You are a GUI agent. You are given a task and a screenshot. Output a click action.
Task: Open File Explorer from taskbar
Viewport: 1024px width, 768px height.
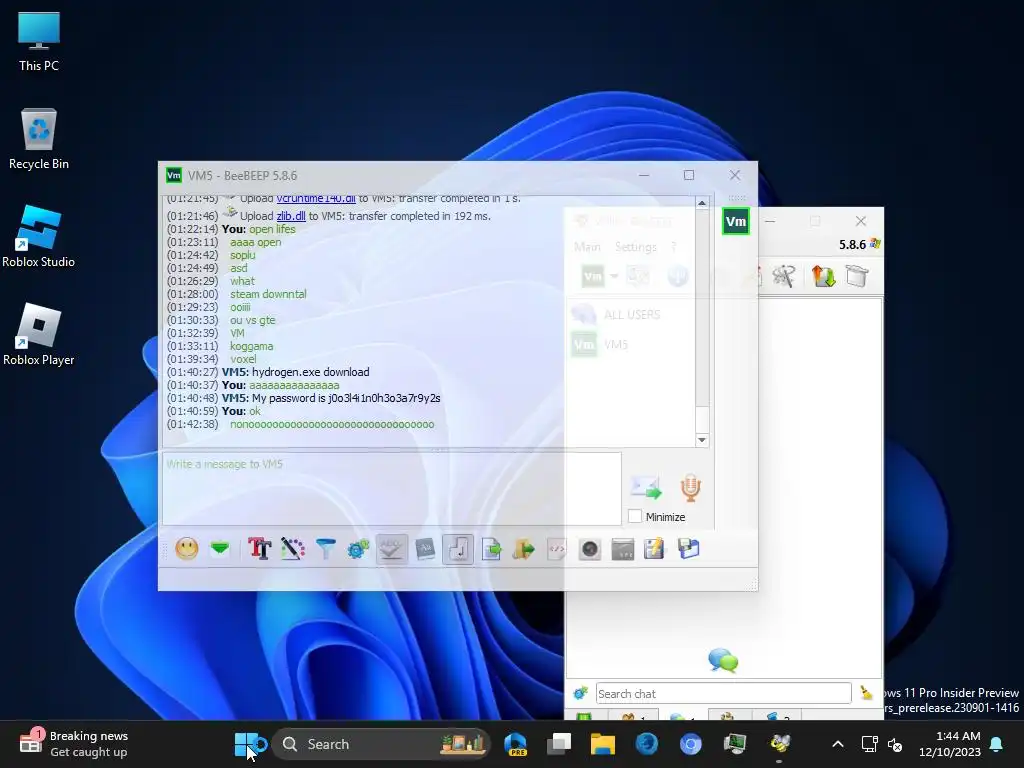click(603, 744)
